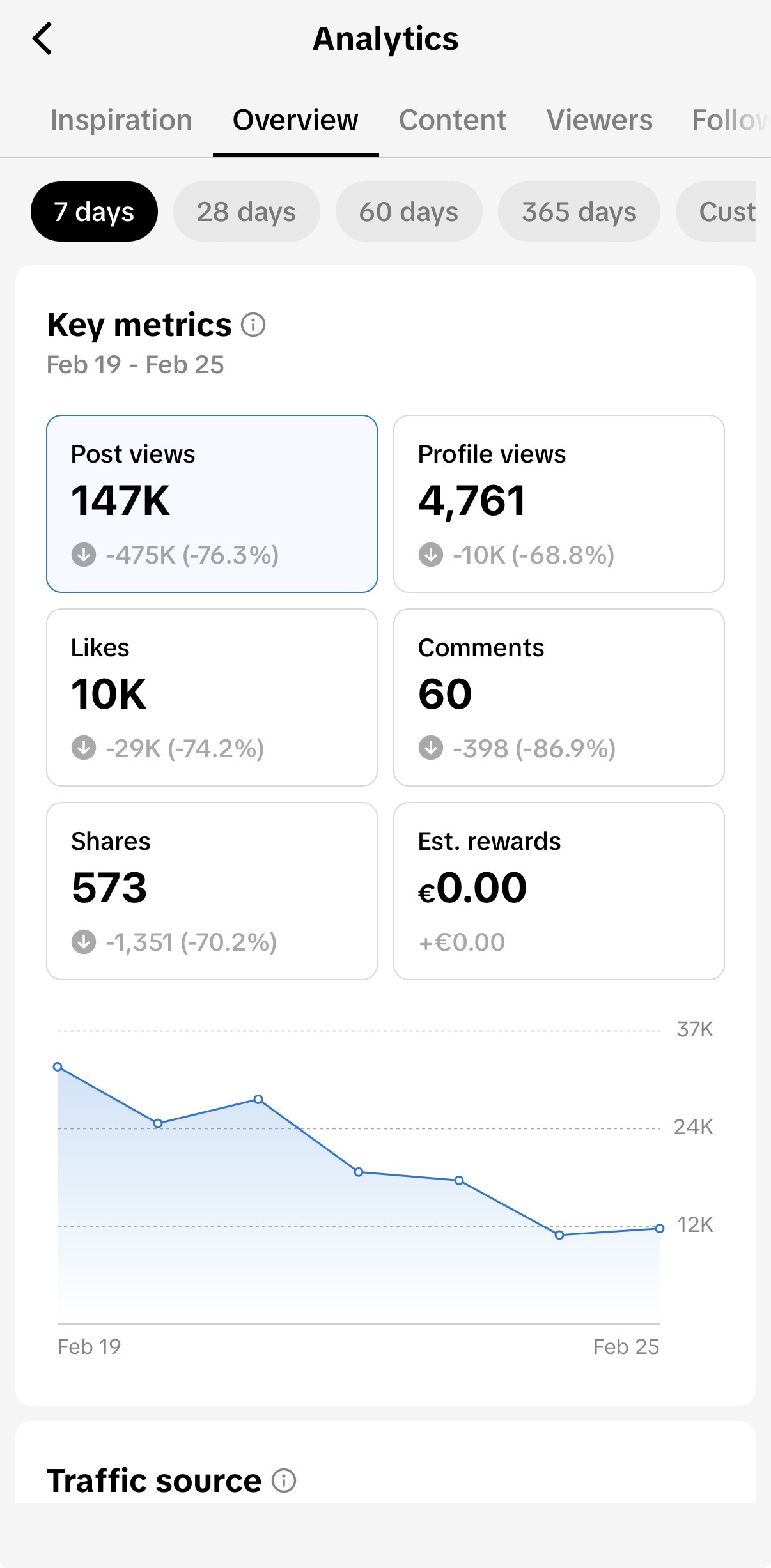Choose the 365 days range

579,211
